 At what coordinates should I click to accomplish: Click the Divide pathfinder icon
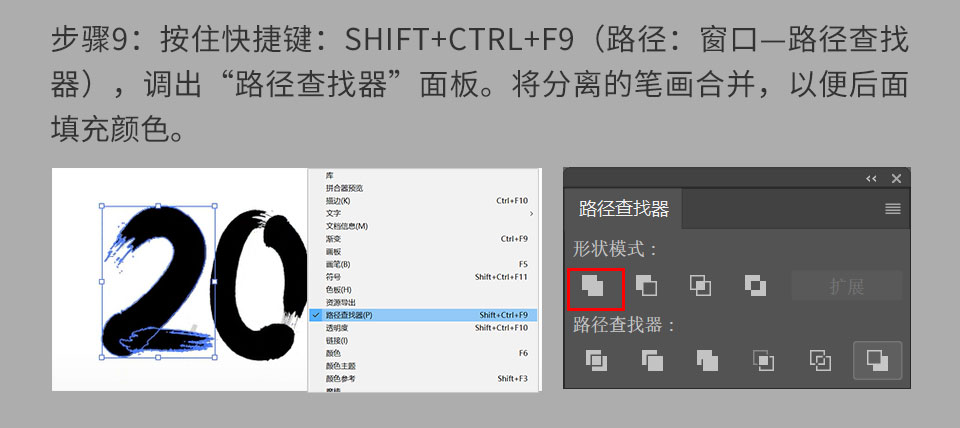[596, 360]
